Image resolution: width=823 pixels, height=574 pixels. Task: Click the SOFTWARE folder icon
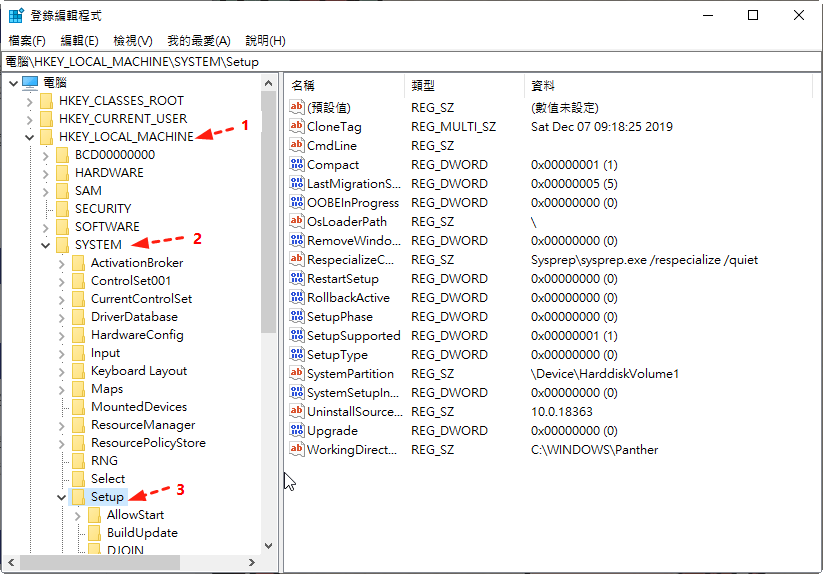click(62, 227)
